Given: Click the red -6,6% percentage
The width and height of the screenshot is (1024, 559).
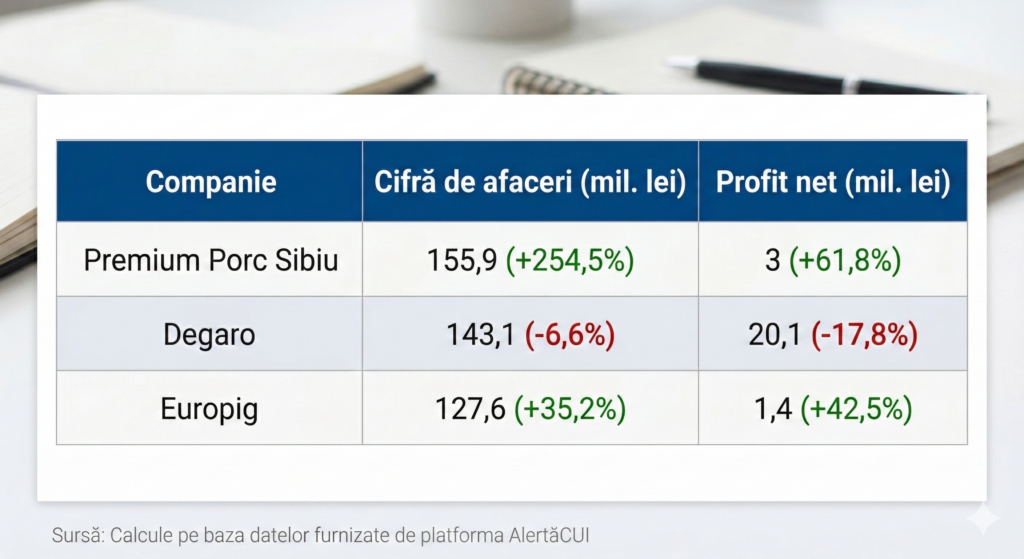Looking at the screenshot, I should tap(569, 334).
